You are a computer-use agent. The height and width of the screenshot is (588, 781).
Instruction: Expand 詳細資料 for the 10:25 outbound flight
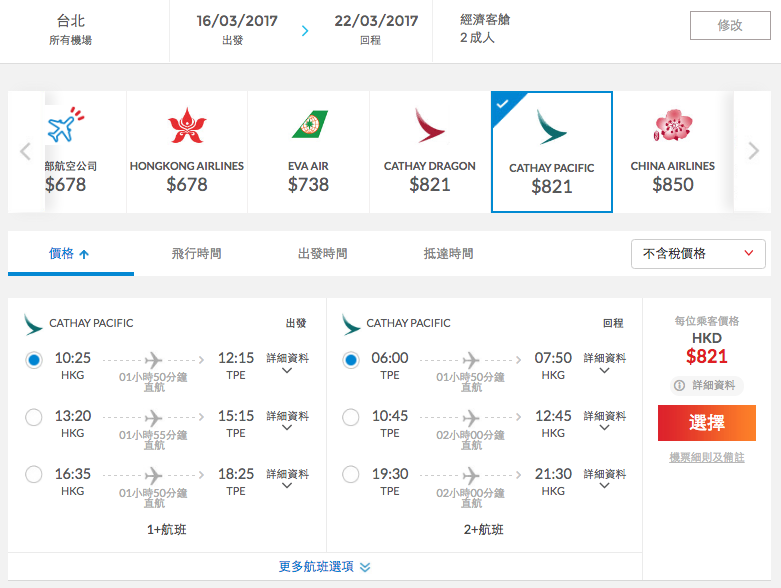(x=287, y=363)
